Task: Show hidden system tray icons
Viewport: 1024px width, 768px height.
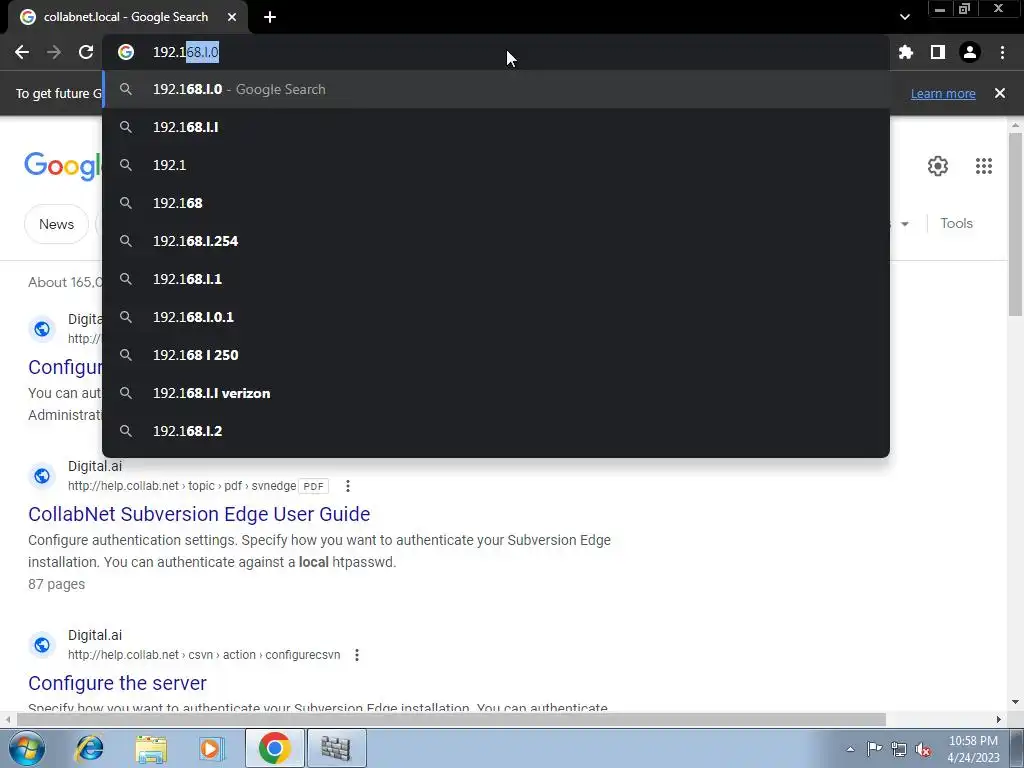Action: tap(850, 749)
